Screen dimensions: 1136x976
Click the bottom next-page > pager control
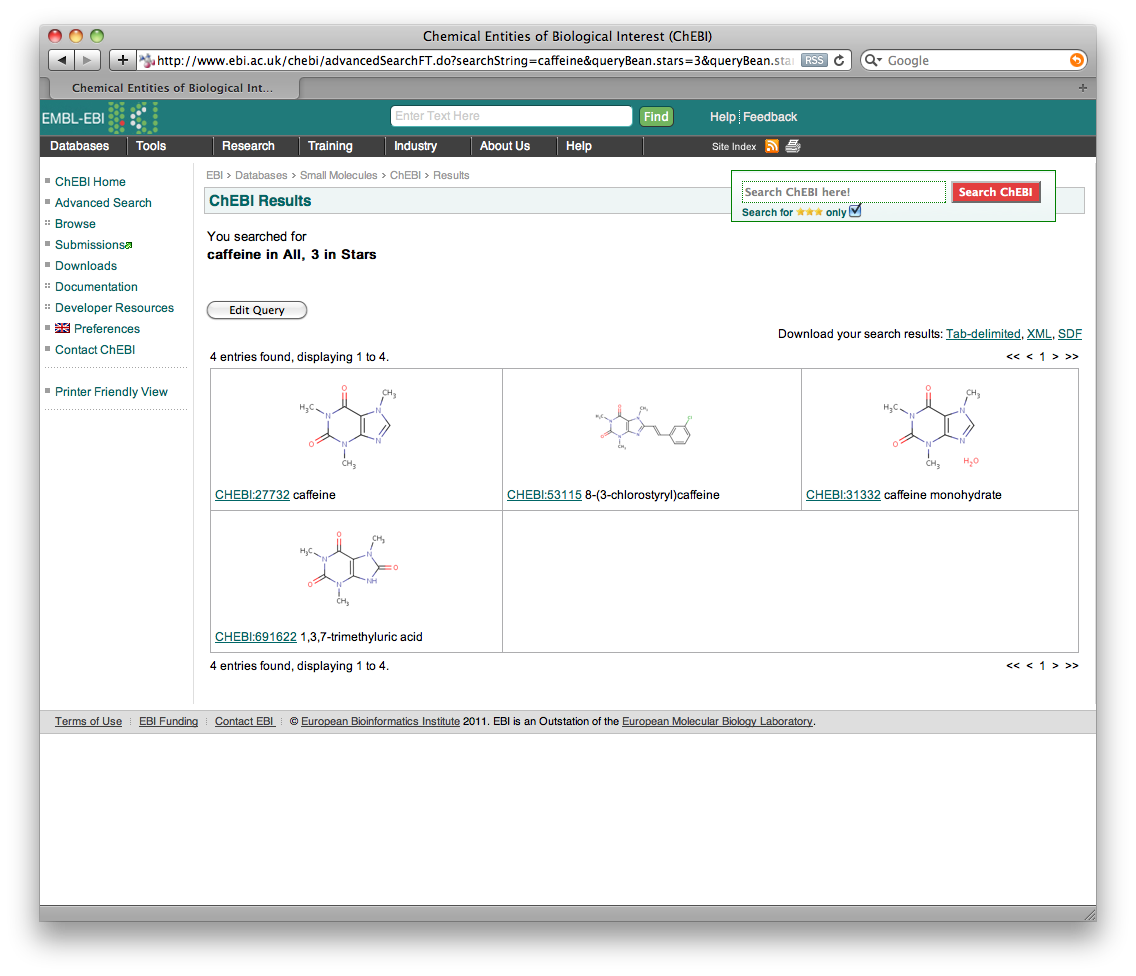pos(1056,665)
